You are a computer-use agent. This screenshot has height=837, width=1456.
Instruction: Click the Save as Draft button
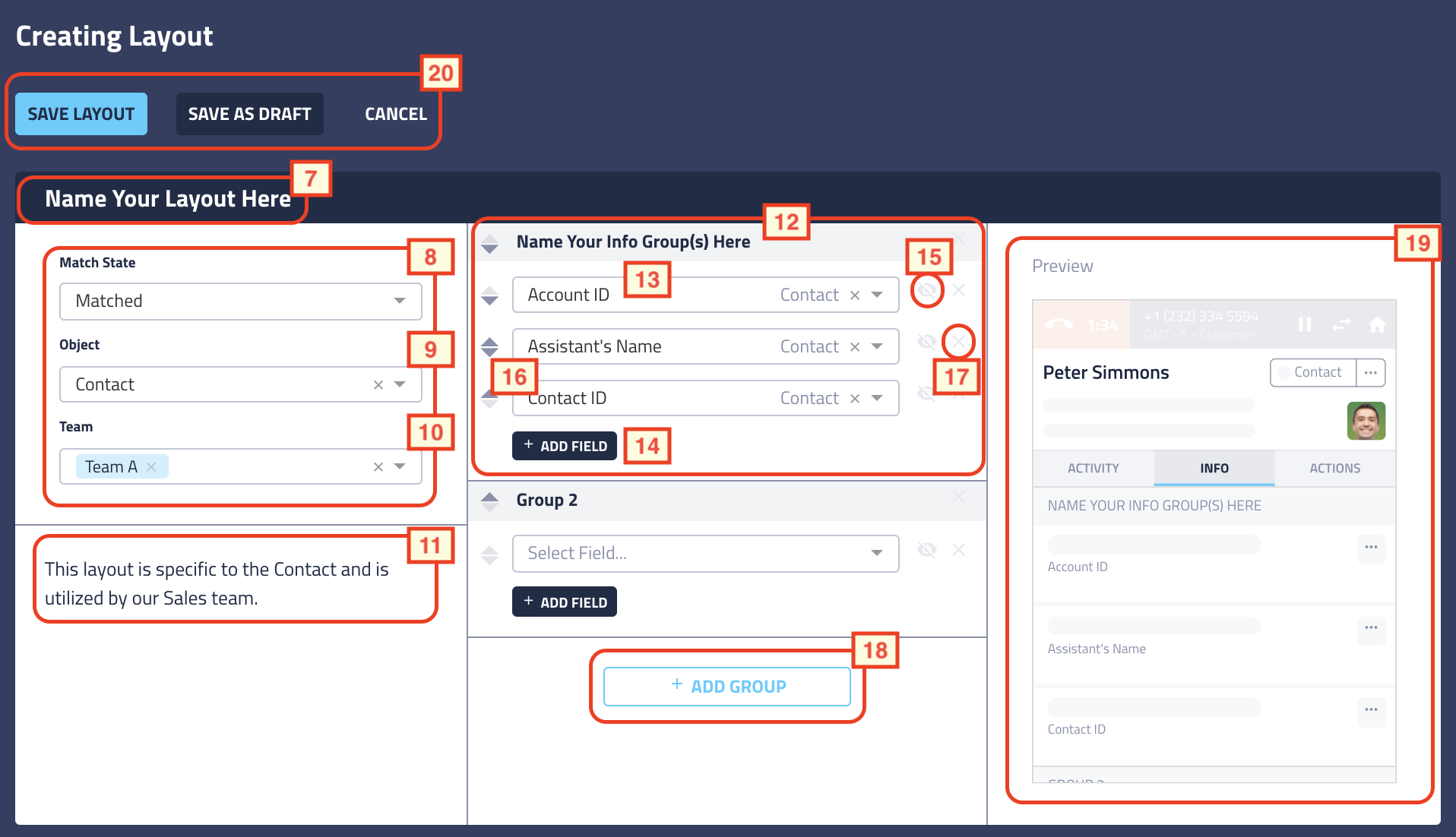(249, 113)
